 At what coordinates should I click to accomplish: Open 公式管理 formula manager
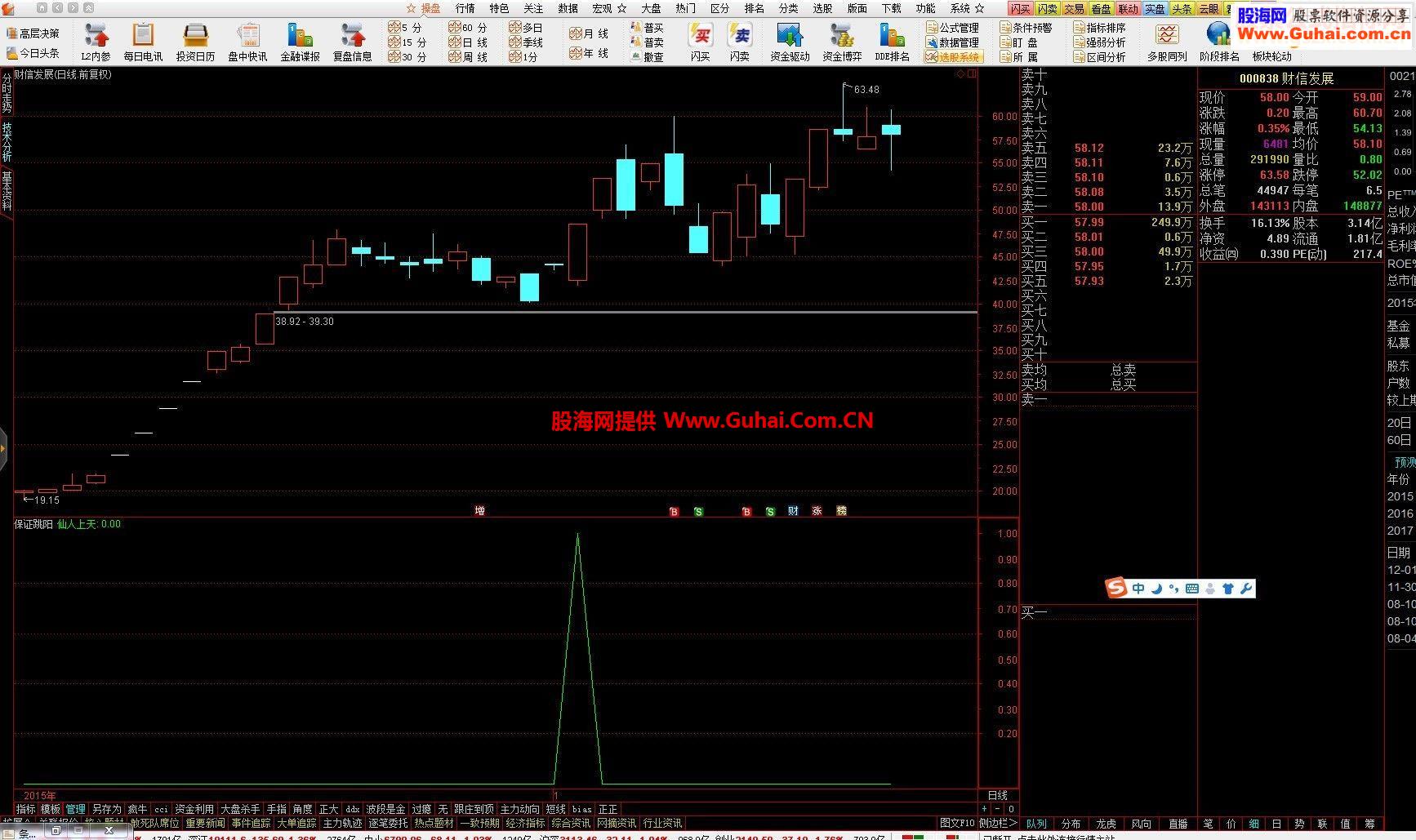952,28
